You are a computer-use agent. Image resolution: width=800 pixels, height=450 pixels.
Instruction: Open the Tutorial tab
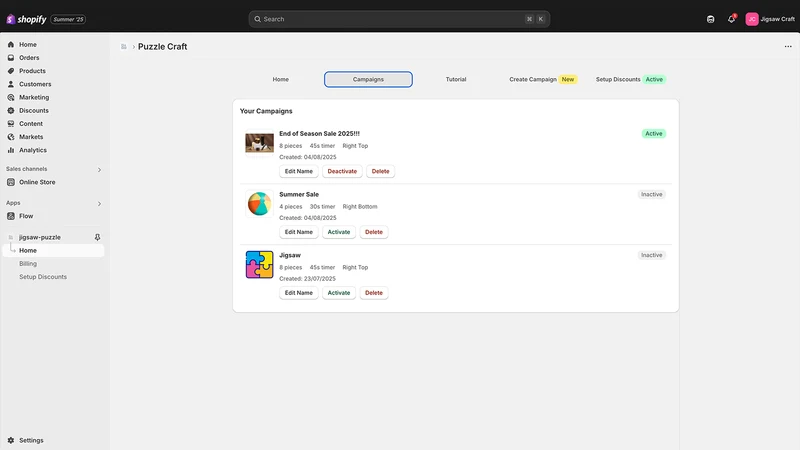tap(456, 80)
